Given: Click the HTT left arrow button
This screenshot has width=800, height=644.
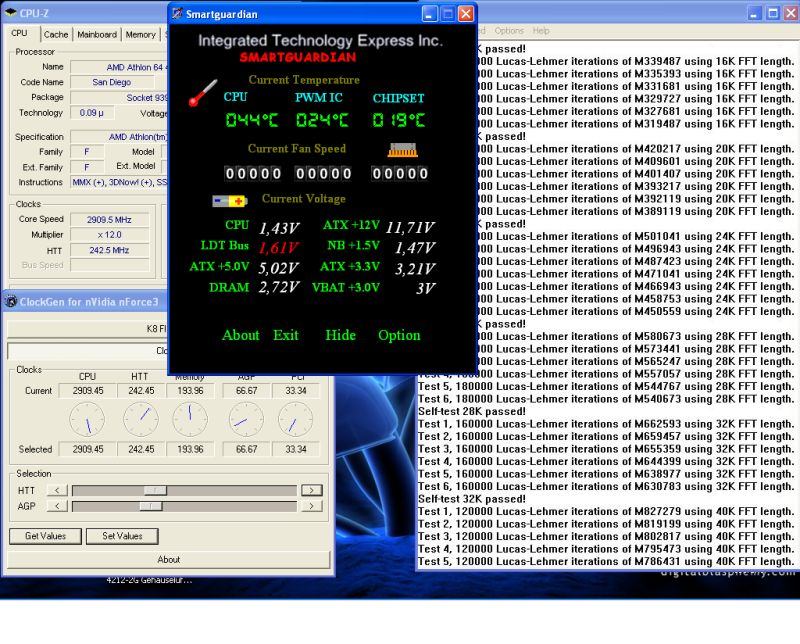Looking at the screenshot, I should pos(57,490).
